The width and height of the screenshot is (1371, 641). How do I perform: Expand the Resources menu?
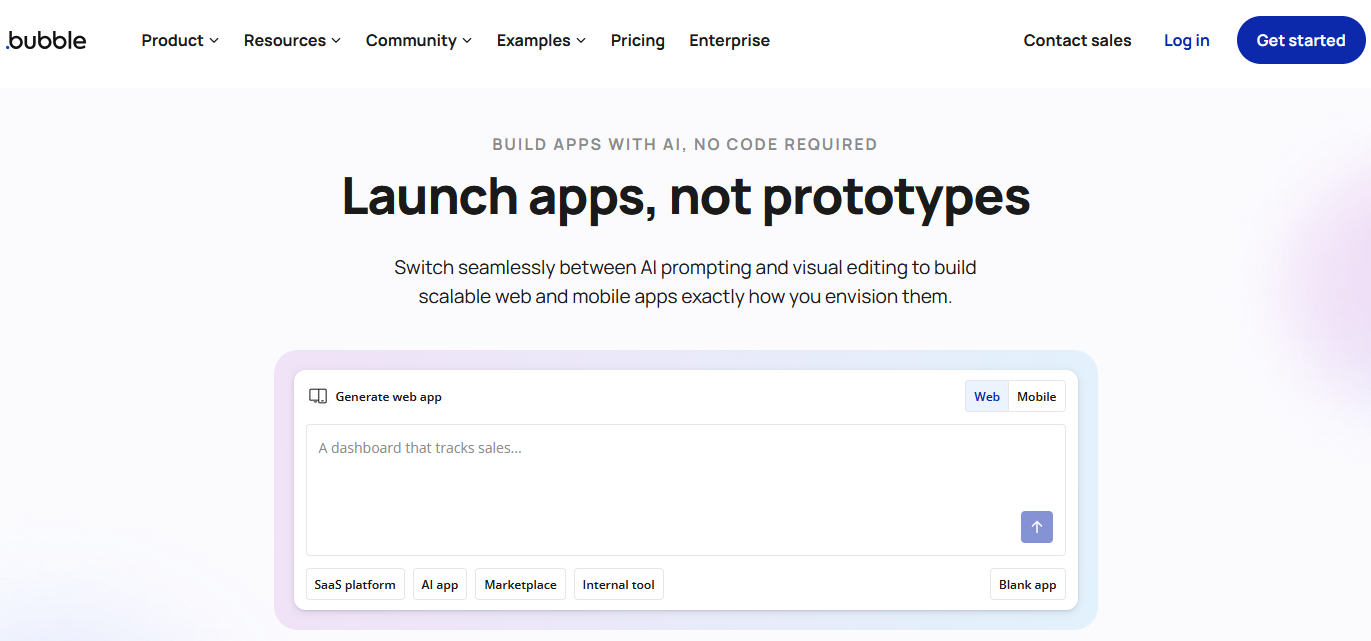(x=292, y=40)
